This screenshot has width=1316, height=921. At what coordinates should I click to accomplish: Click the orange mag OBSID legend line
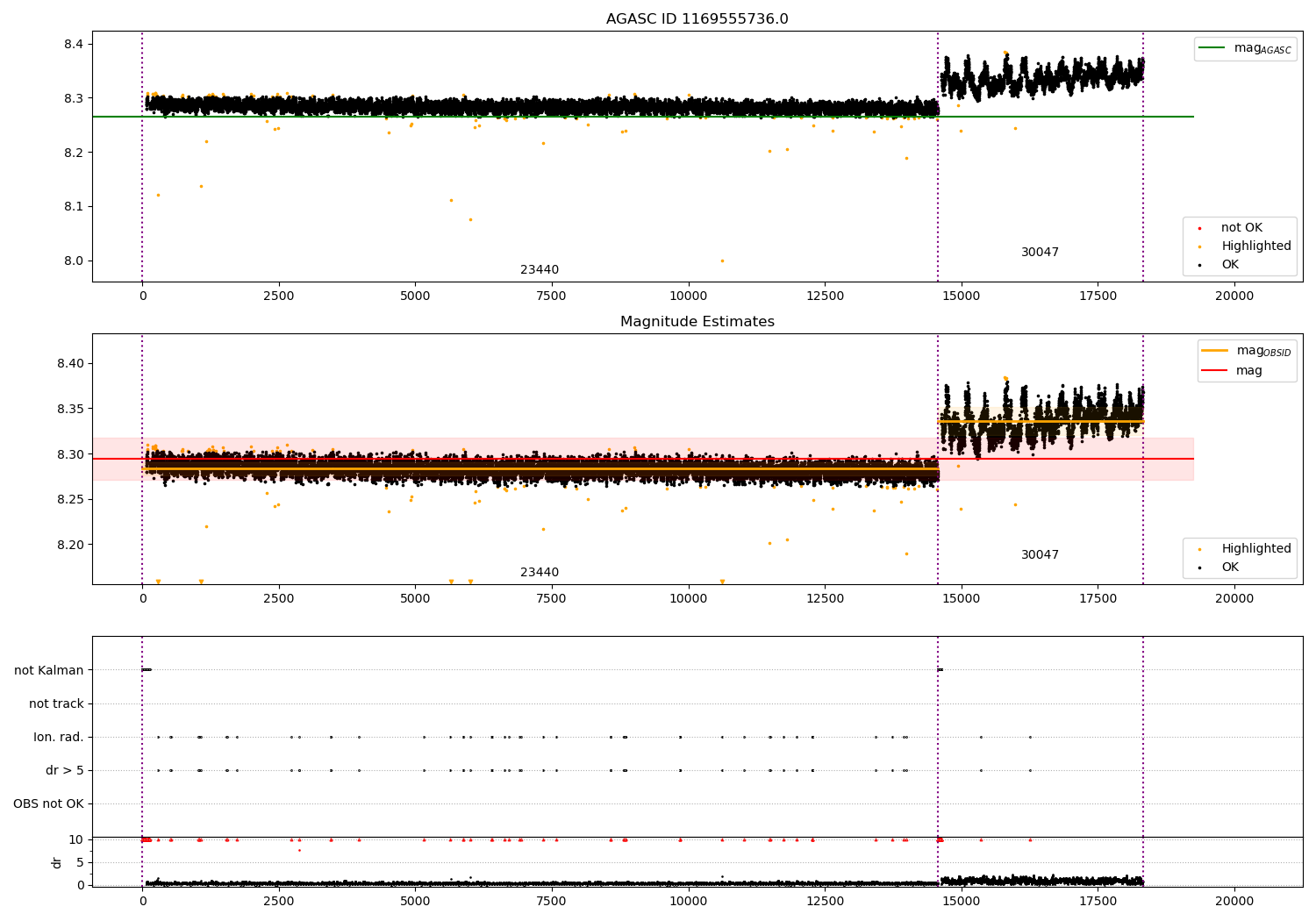click(x=1214, y=351)
